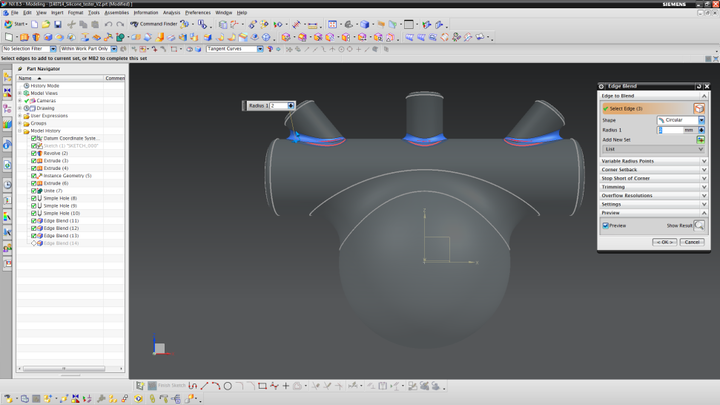
Task: Click the Sketch in task environment icon
Action: (x=140, y=386)
